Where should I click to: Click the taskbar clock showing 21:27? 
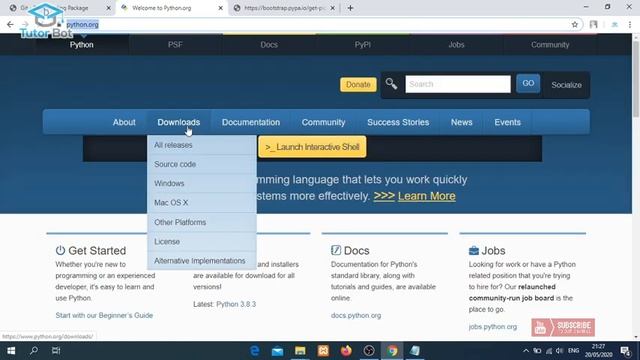[598, 351]
